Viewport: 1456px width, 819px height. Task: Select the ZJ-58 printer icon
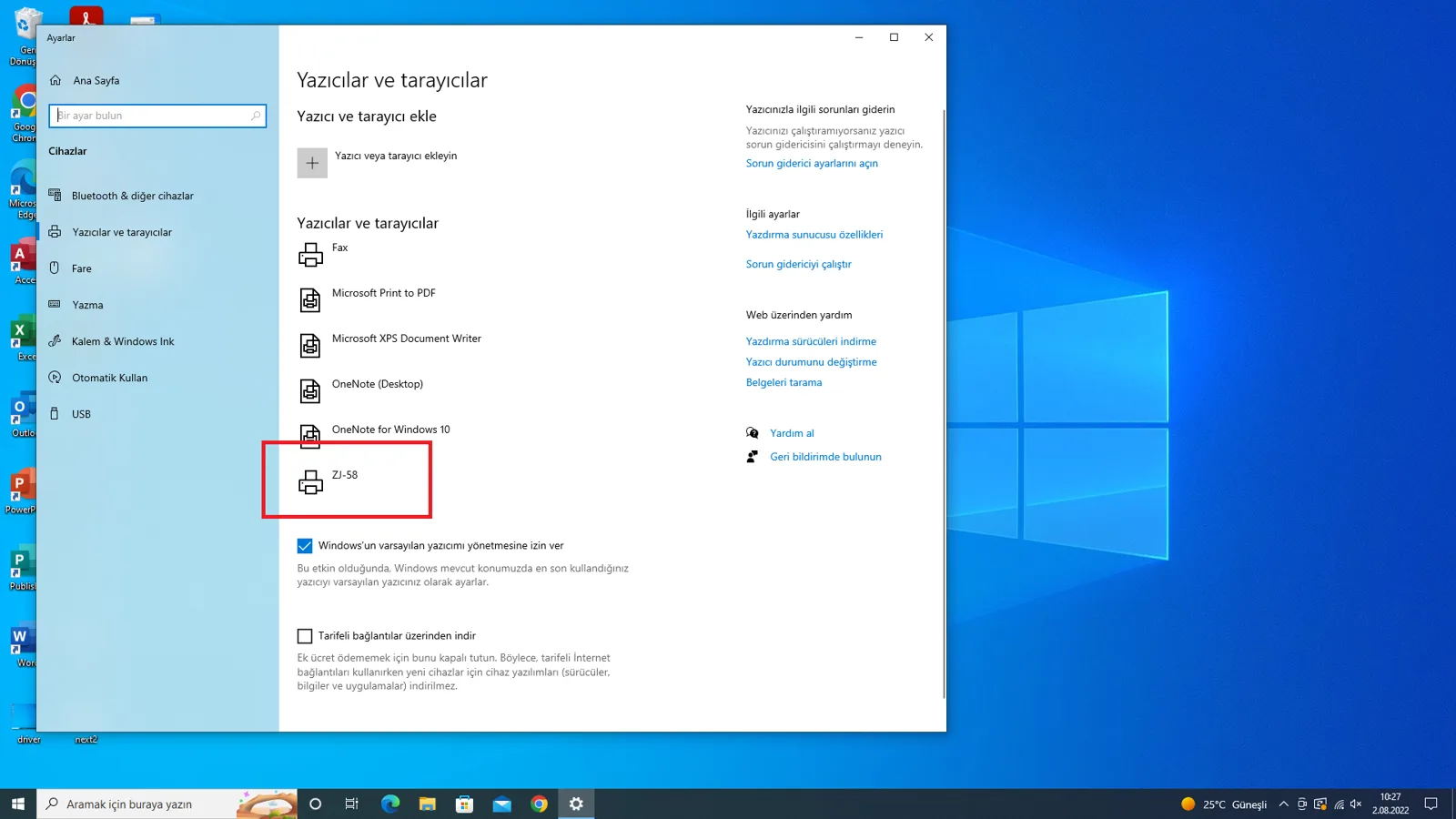(310, 482)
